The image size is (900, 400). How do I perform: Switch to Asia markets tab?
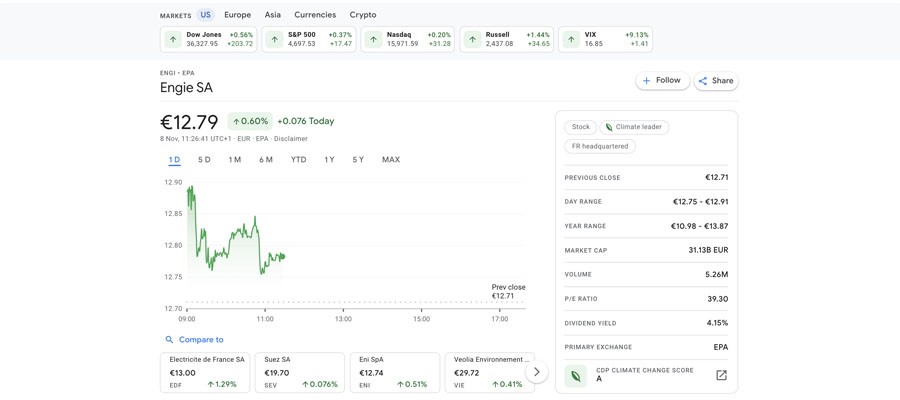pos(273,15)
